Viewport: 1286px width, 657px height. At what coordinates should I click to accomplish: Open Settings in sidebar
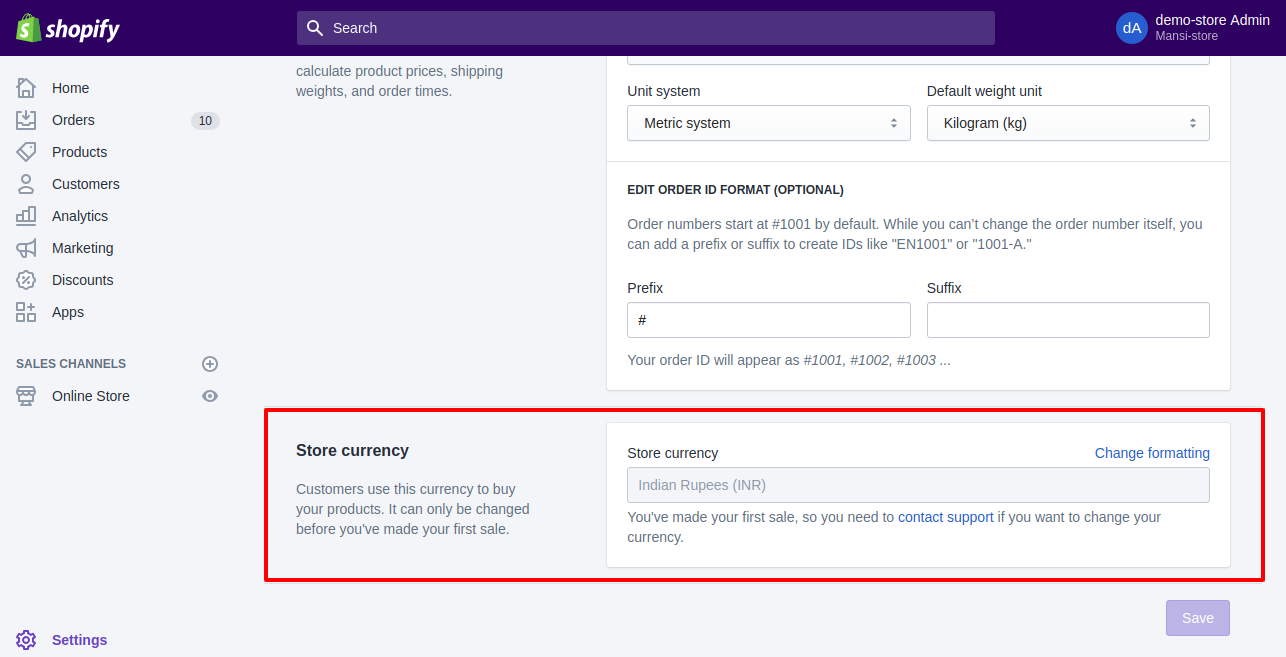(79, 640)
